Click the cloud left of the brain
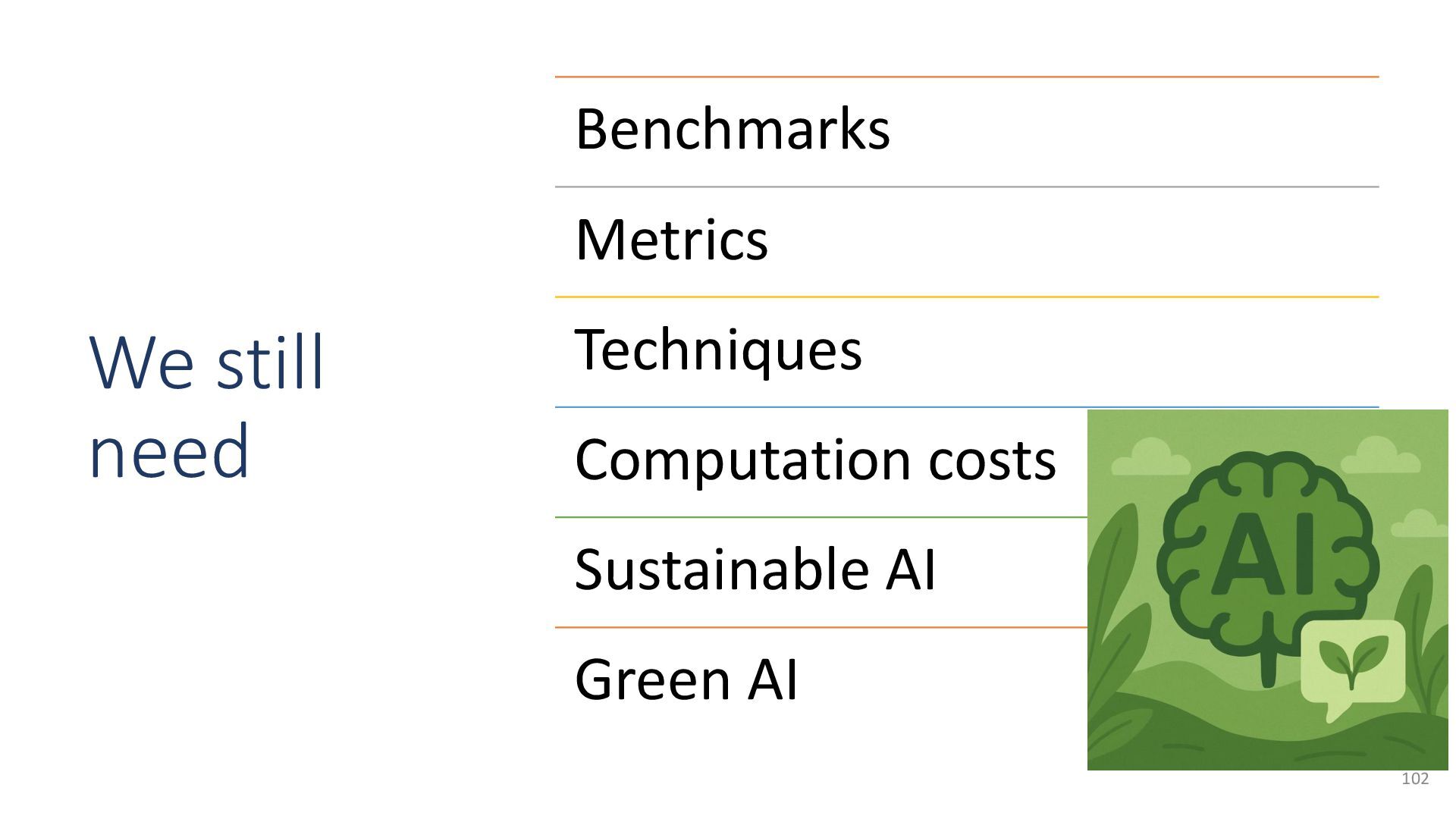Viewport: 1456px width, 819px height. click(x=1150, y=457)
